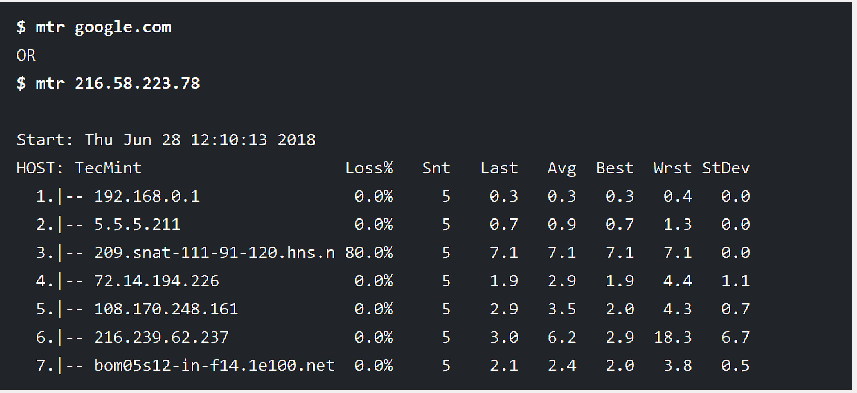Click the Start timestamp line
Image resolution: width=857 pixels, height=393 pixels.
click(x=166, y=139)
